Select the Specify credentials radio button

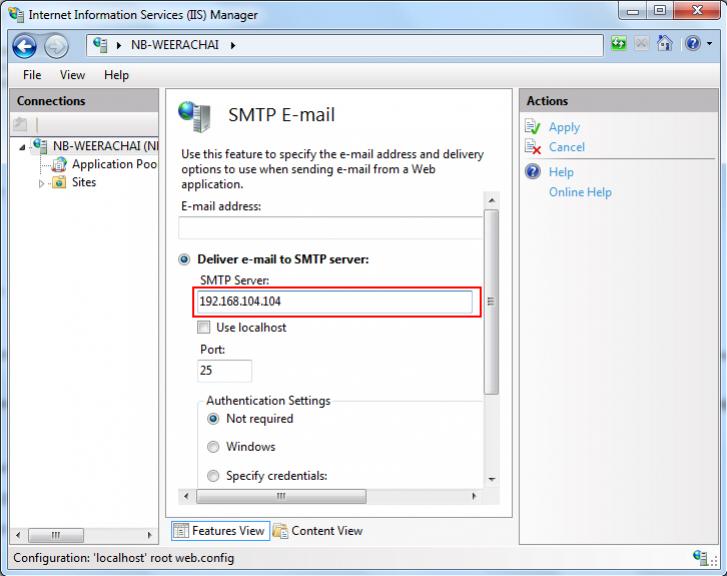213,476
